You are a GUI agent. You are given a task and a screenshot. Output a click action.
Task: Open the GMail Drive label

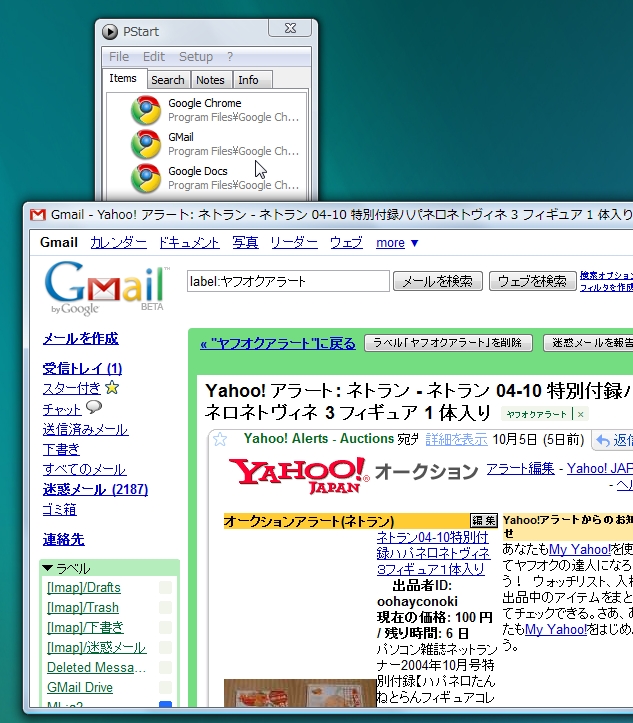[x=80, y=687]
